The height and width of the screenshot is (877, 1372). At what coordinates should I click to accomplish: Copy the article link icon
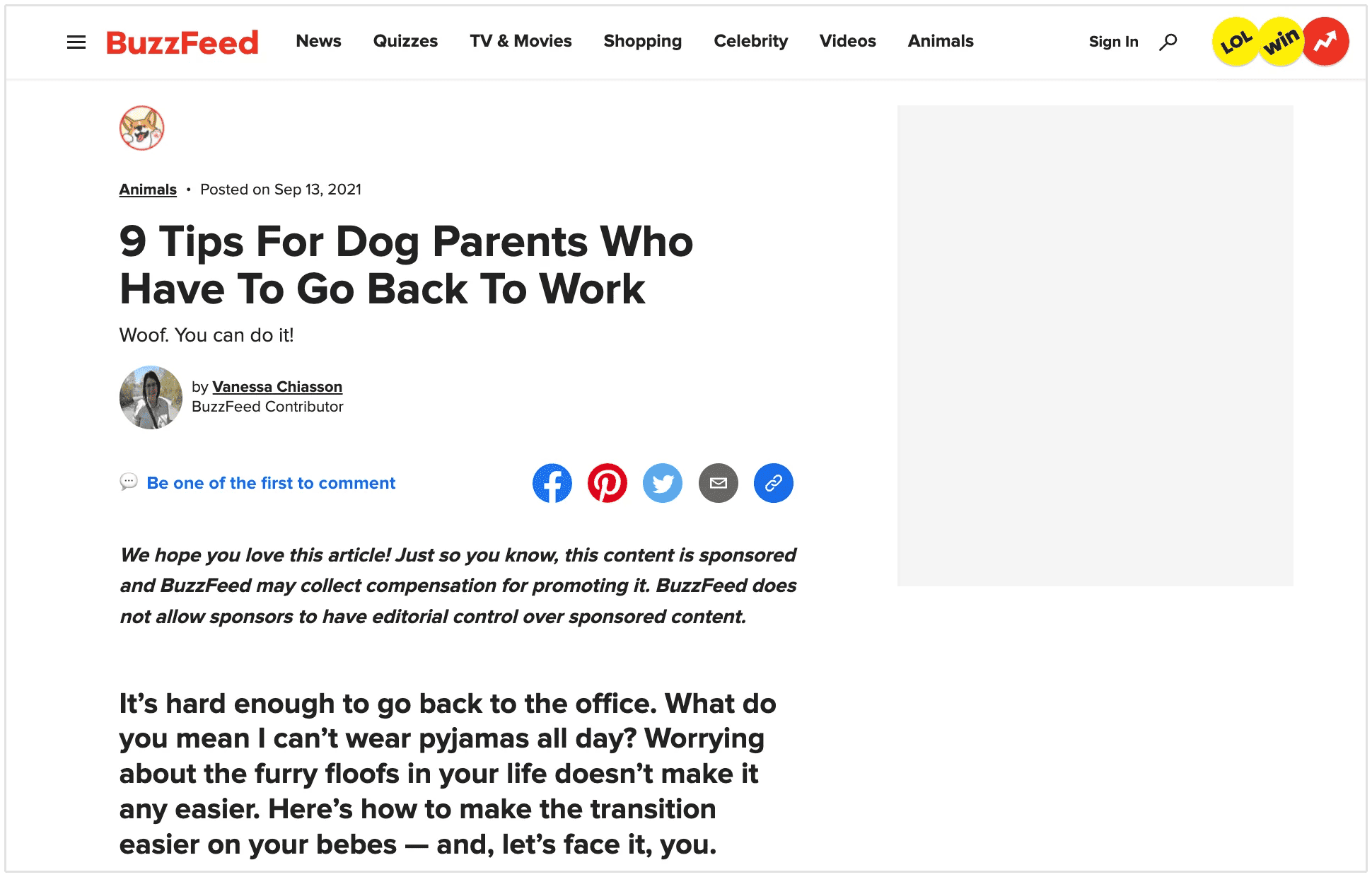773,483
